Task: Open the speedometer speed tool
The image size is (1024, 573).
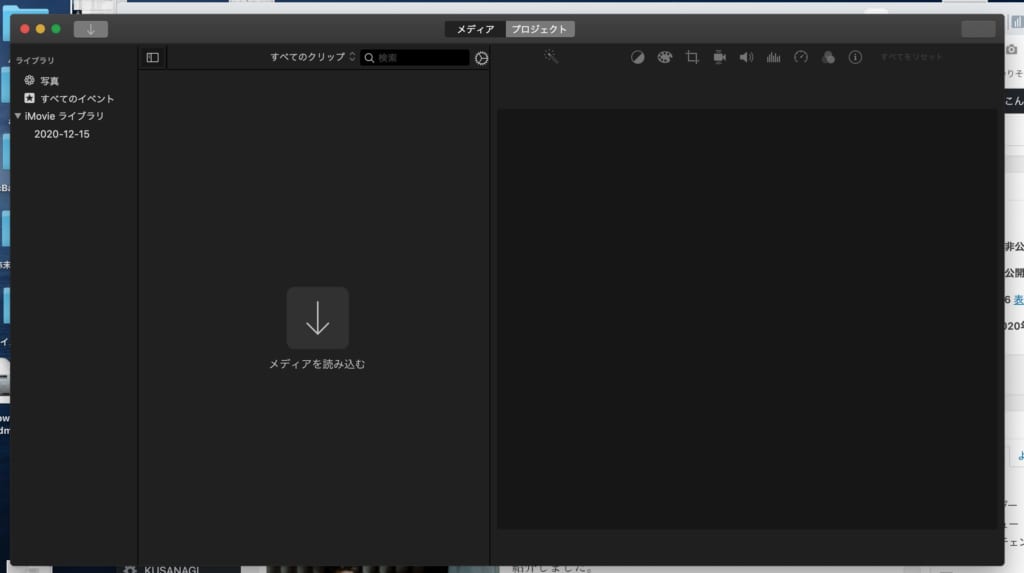Action: click(800, 57)
